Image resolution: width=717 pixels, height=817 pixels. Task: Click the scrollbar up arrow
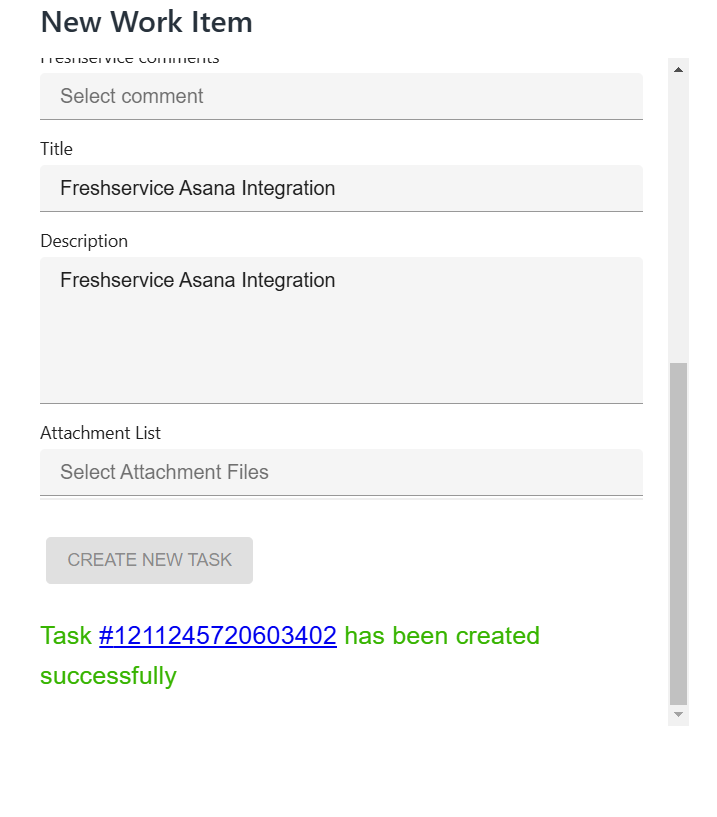[678, 70]
